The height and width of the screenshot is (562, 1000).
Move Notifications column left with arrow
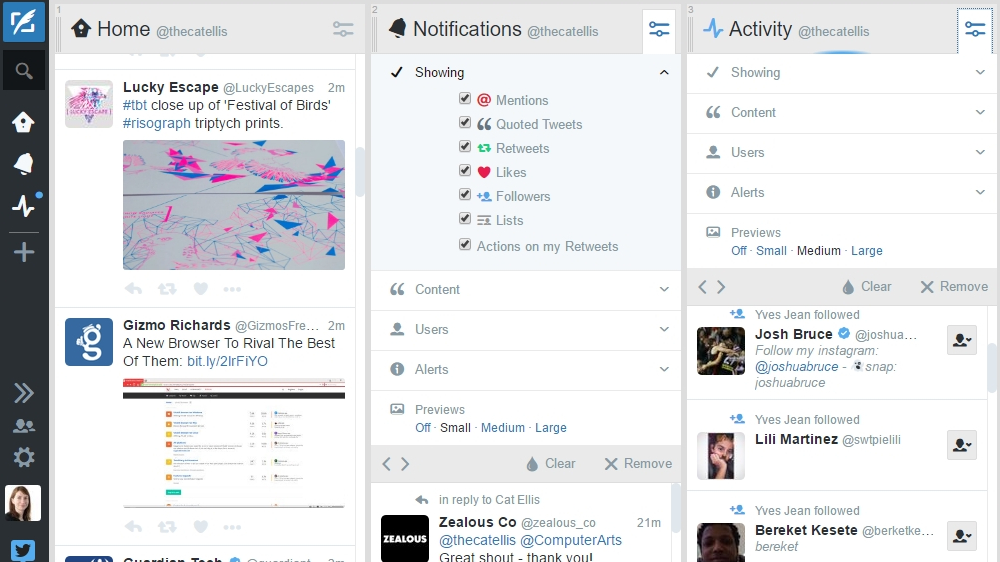[386, 464]
